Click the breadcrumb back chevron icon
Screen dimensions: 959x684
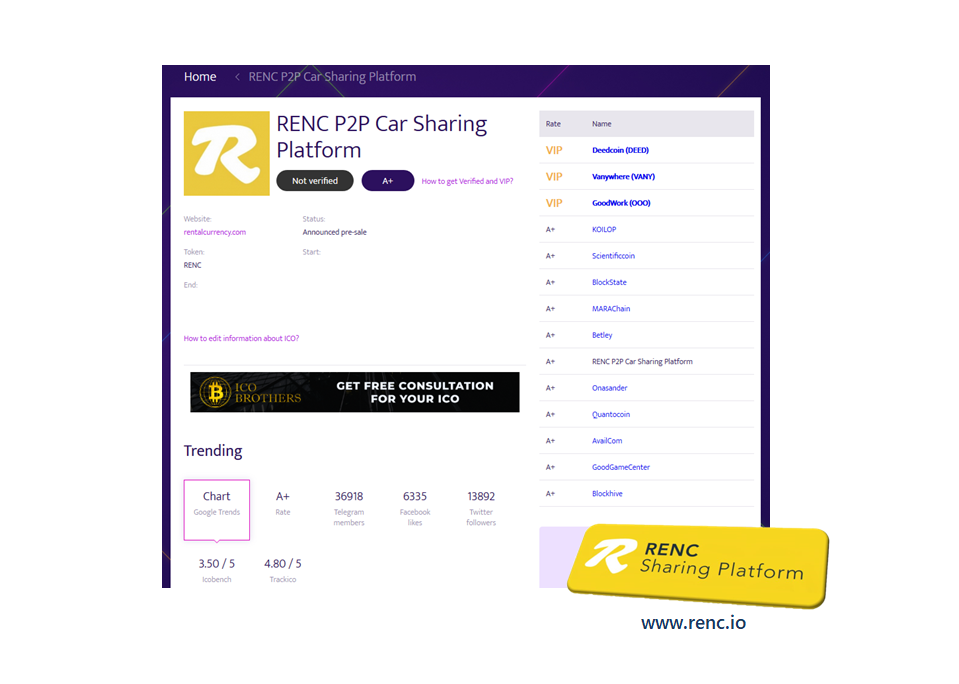click(237, 77)
